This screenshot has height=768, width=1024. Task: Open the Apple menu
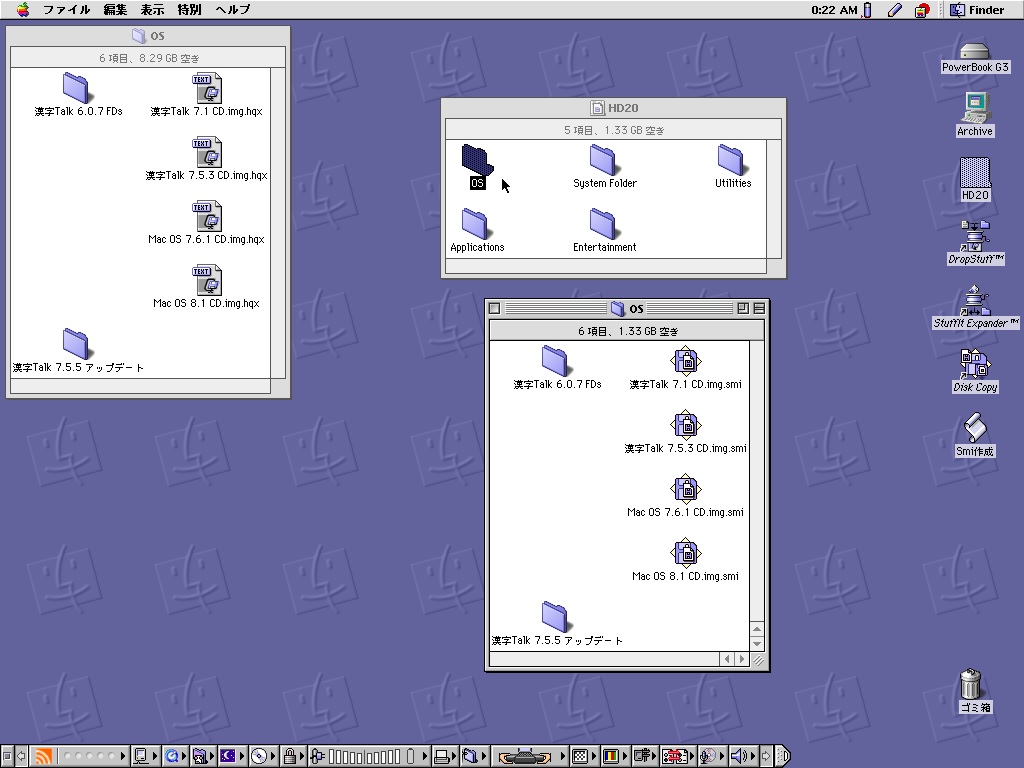[23, 9]
